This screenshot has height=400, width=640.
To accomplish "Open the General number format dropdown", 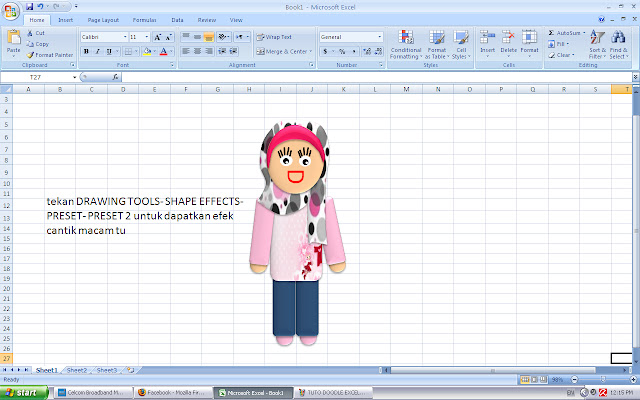I will [380, 37].
